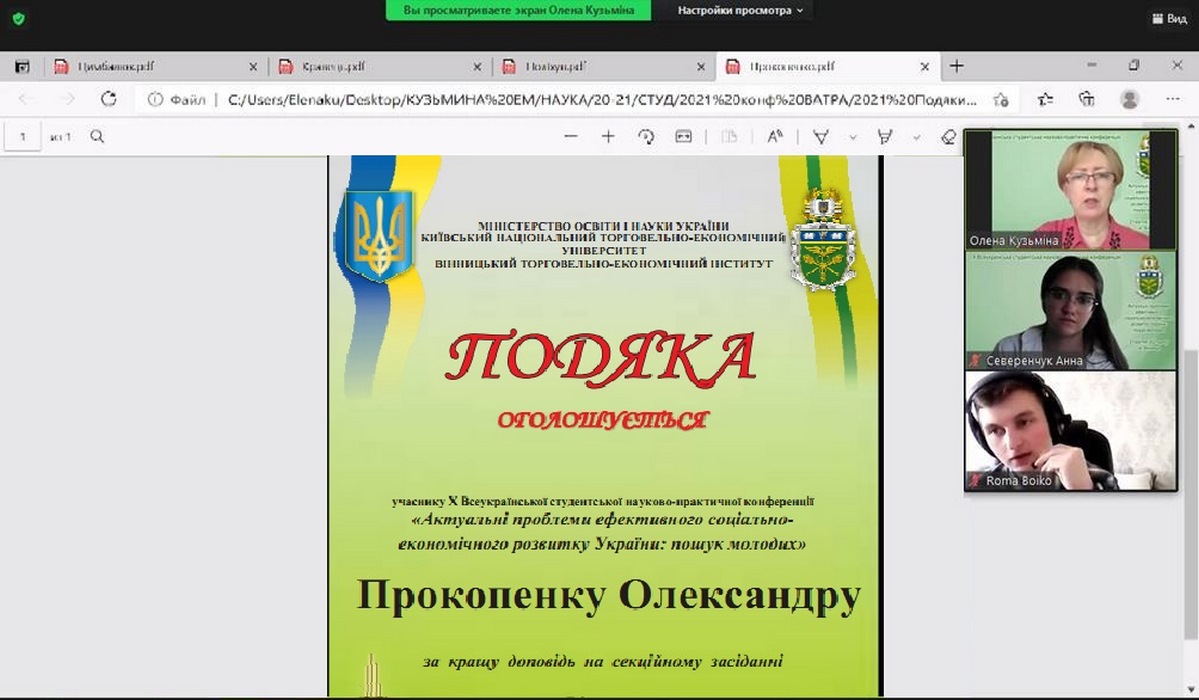Viewport: 1199px width, 700px height.
Task: Activate the Read aloud tool
Action: click(775, 137)
